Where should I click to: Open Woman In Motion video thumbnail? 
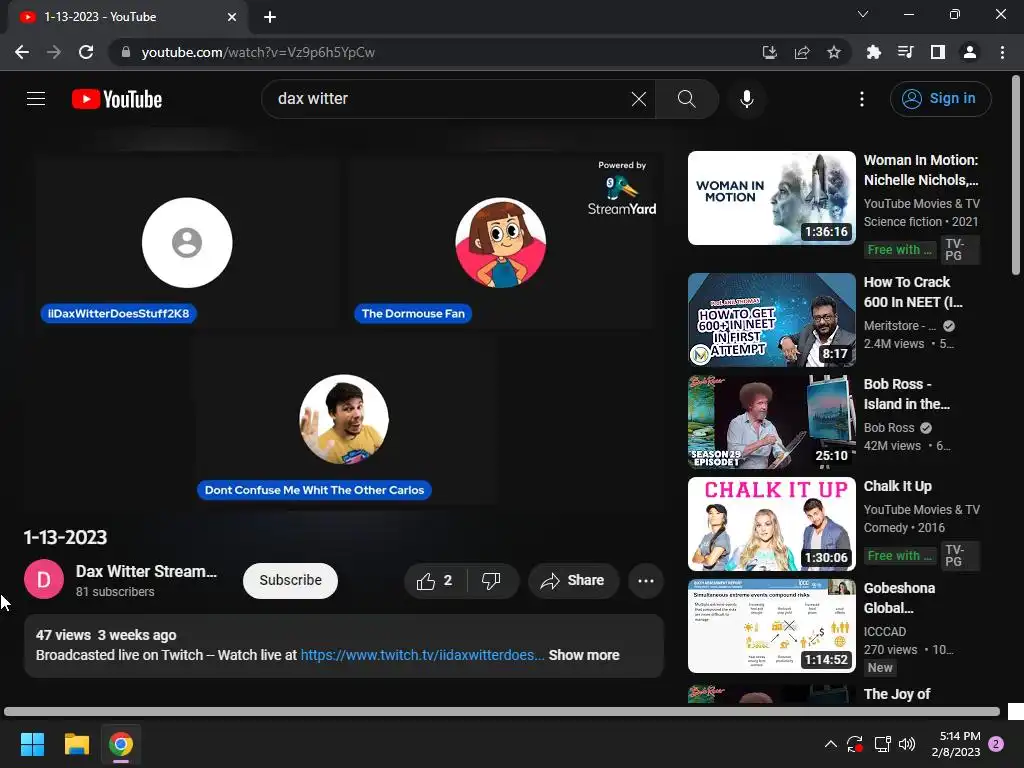tap(771, 198)
